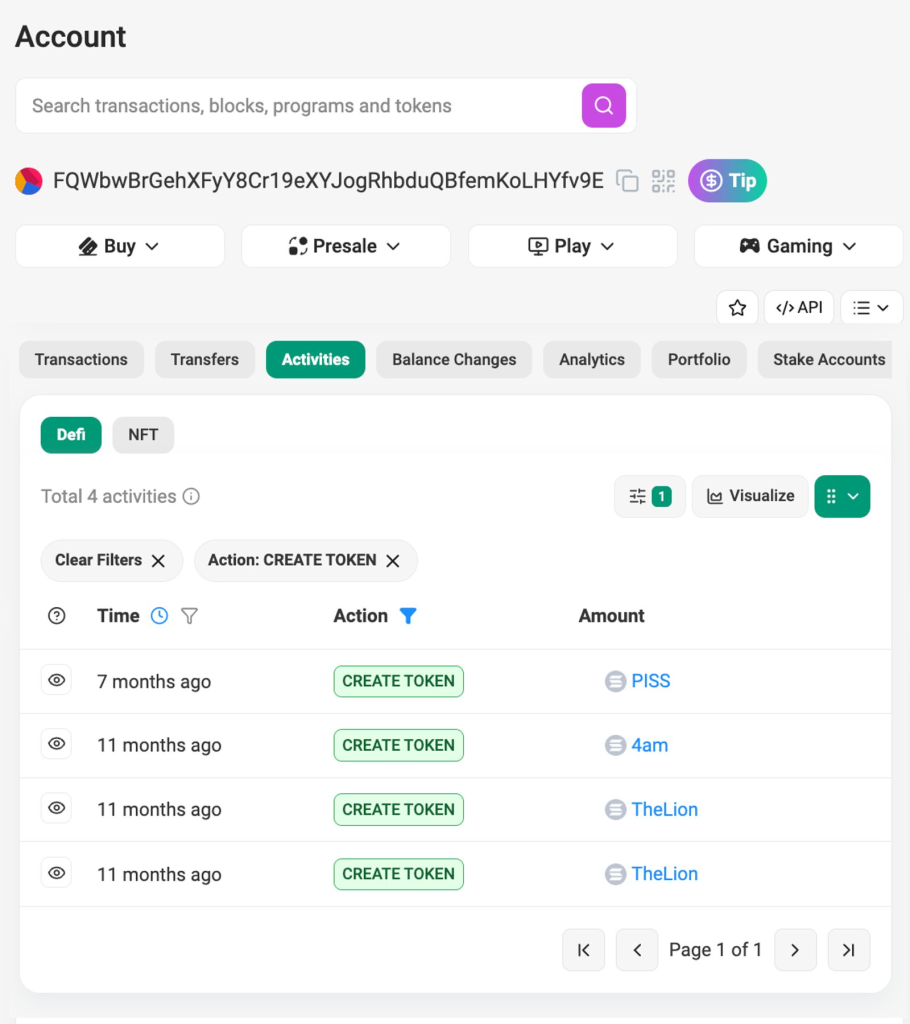
Task: Click the info icon near Total activities
Action: 191,496
